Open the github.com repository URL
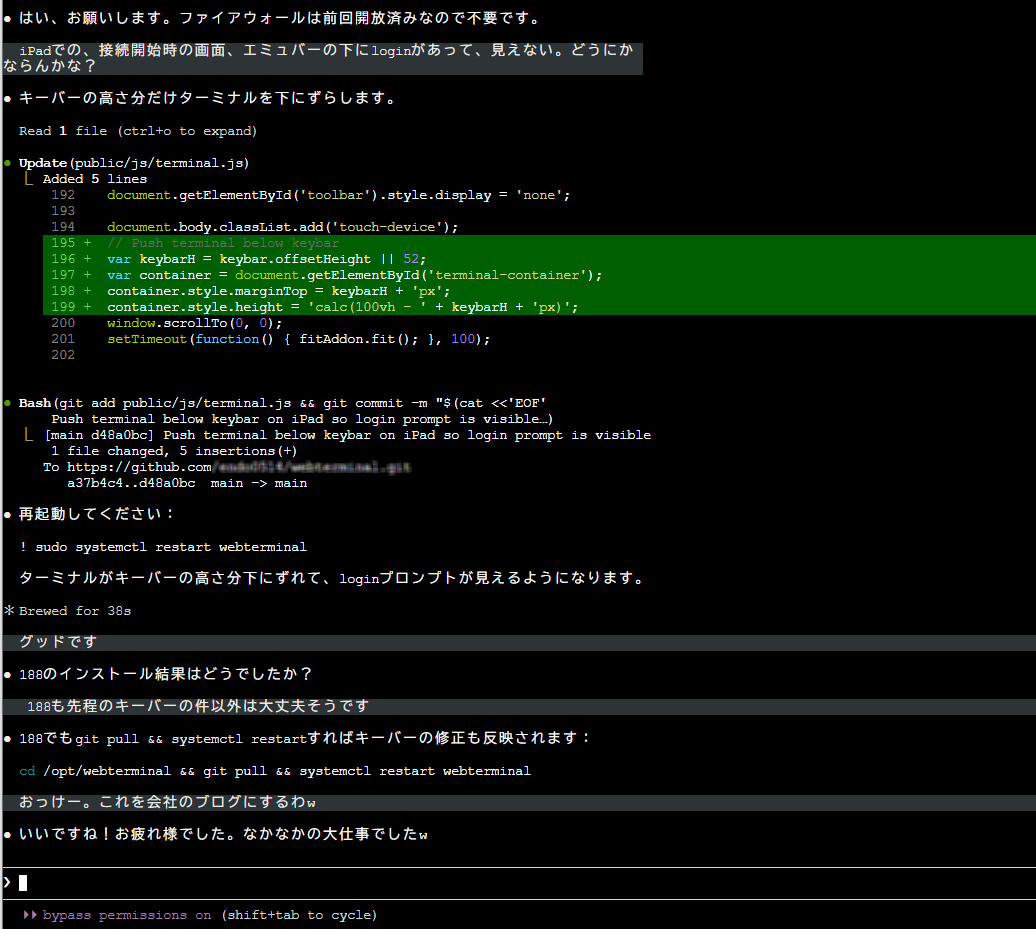This screenshot has height=929, width=1036. pyautogui.click(x=238, y=467)
